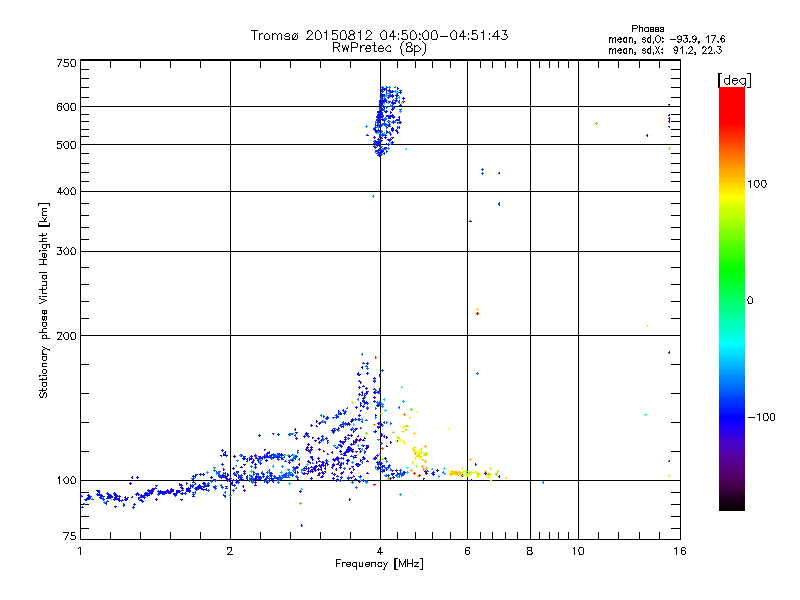
Task: Click the x-axis '4' tick label
Action: coord(380,551)
